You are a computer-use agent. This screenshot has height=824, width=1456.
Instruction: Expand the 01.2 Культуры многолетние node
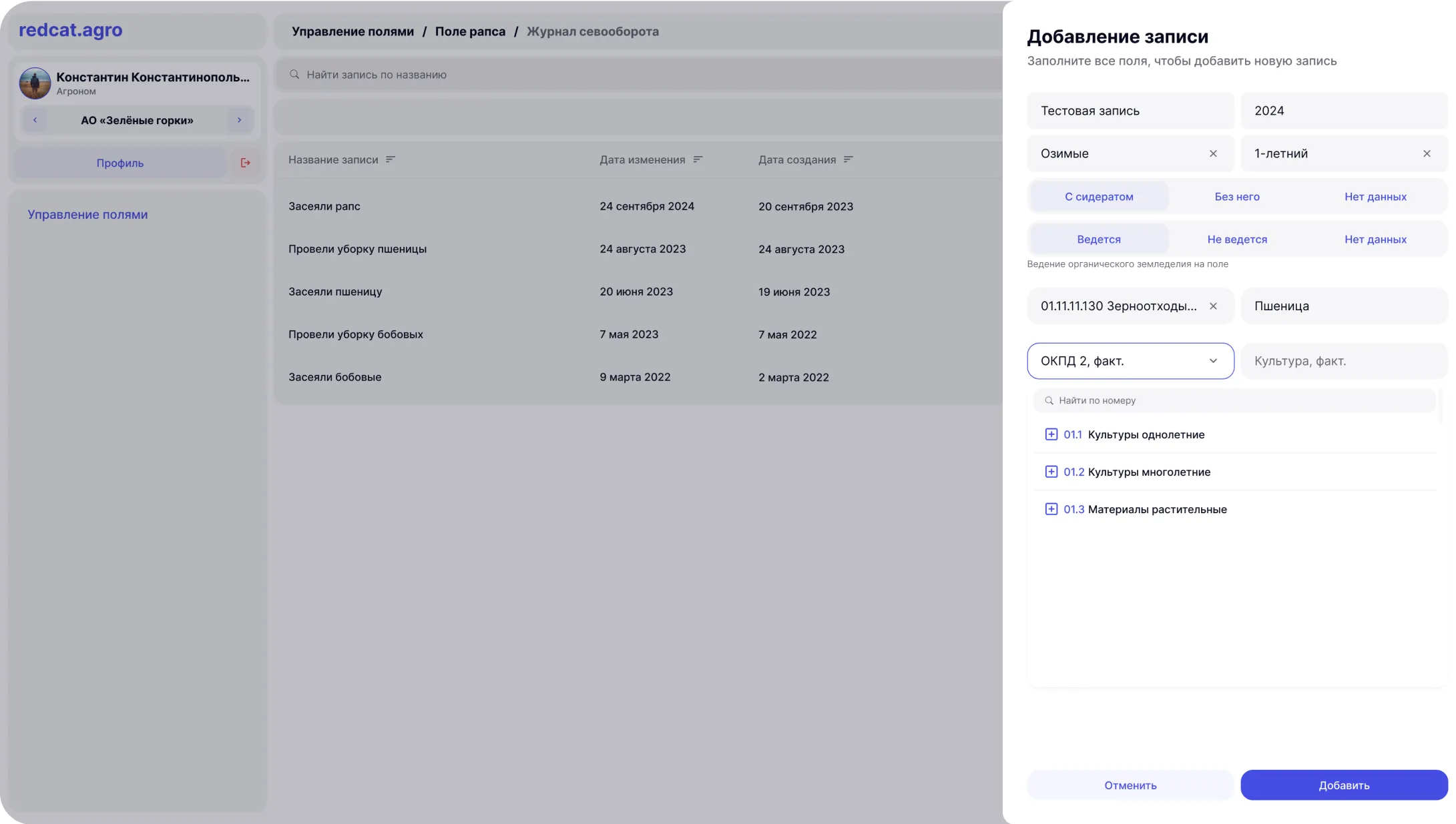[1051, 472]
